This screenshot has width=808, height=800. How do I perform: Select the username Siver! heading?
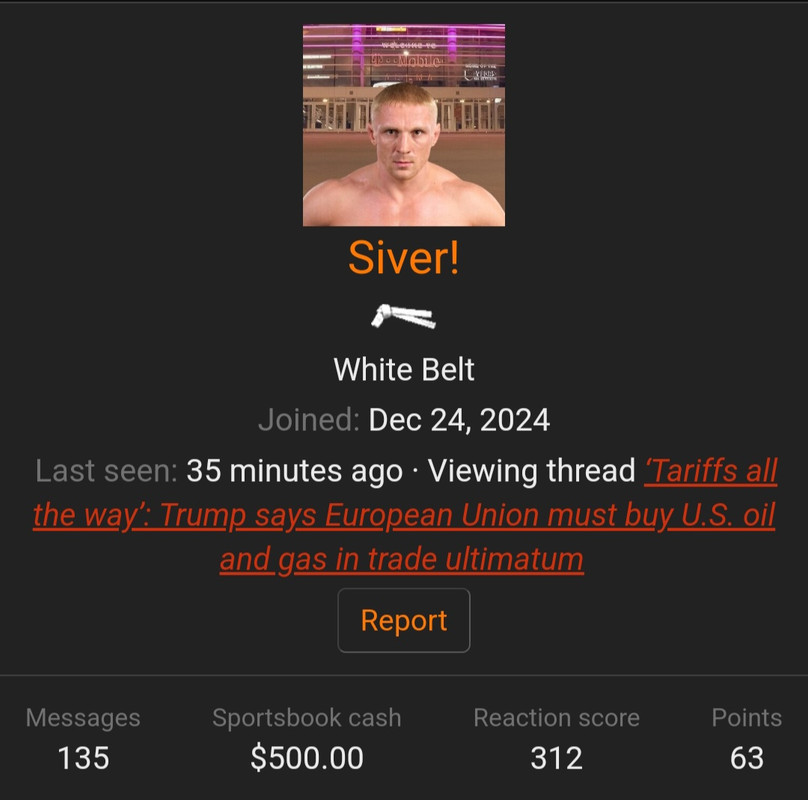point(403,258)
